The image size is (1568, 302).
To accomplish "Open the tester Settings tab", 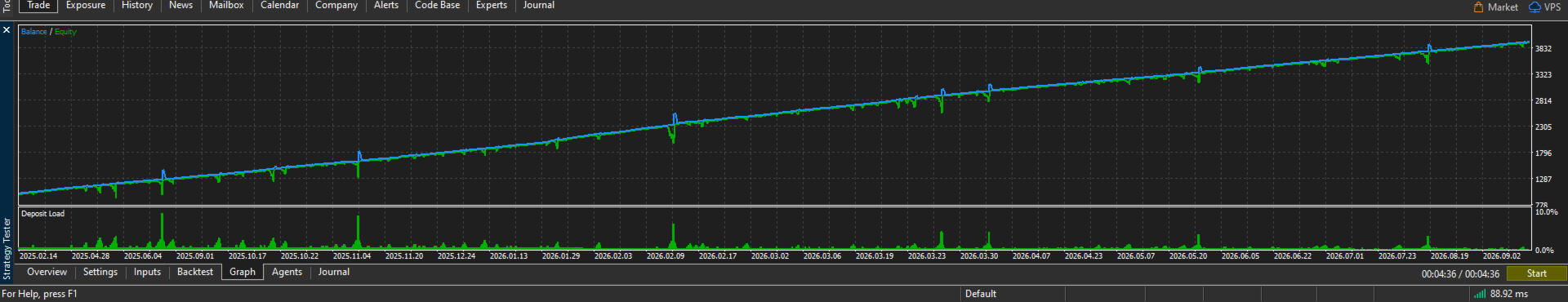I will click(x=100, y=272).
